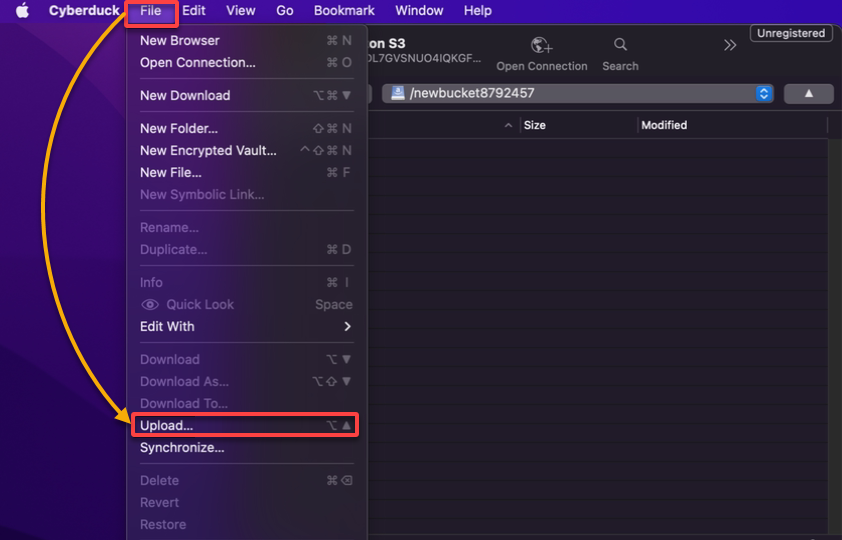Go to parent folder with up arrow button
Image resolution: width=842 pixels, height=540 pixels.
[x=809, y=93]
